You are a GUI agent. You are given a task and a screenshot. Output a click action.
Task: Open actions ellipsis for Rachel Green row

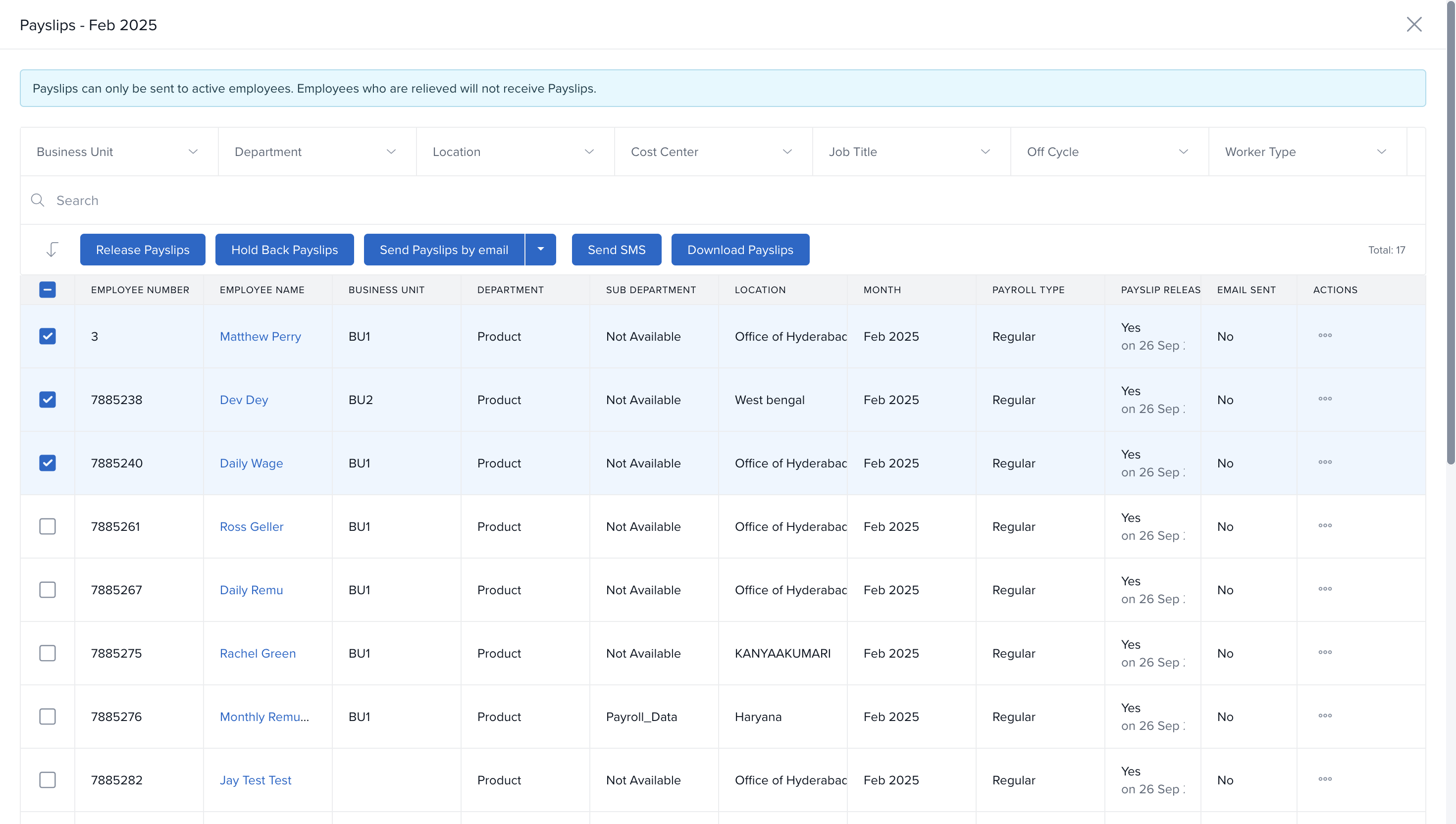(1324, 653)
